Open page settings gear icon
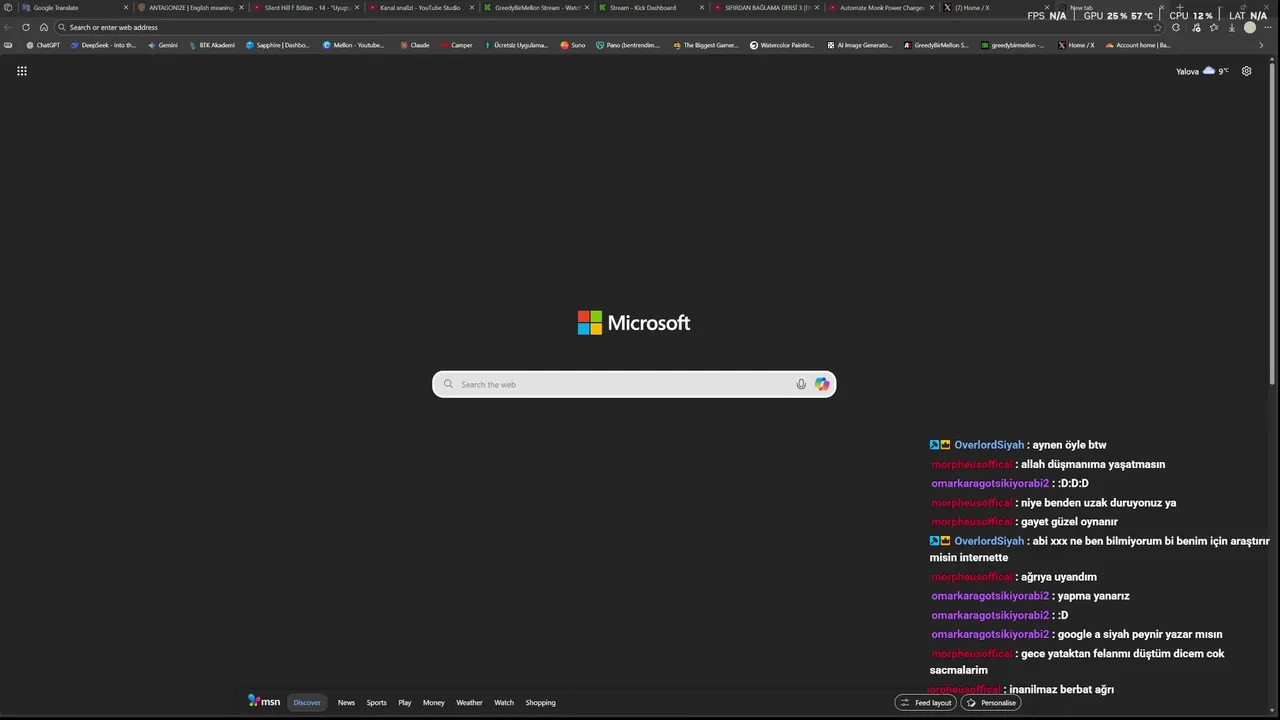Viewport: 1280px width, 720px height. click(1246, 71)
